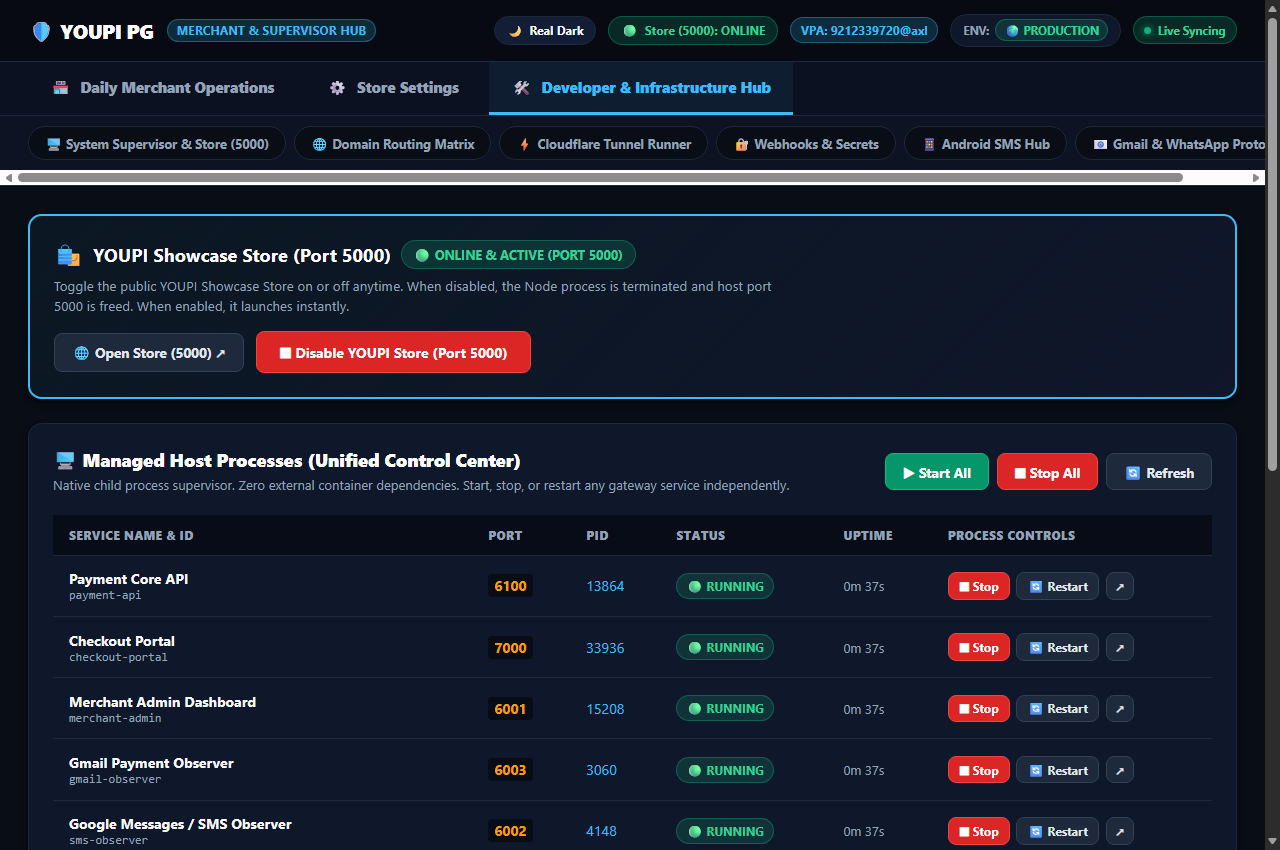Open Checkout Portal in new window icon
This screenshot has height=850, width=1280.
pos(1120,648)
